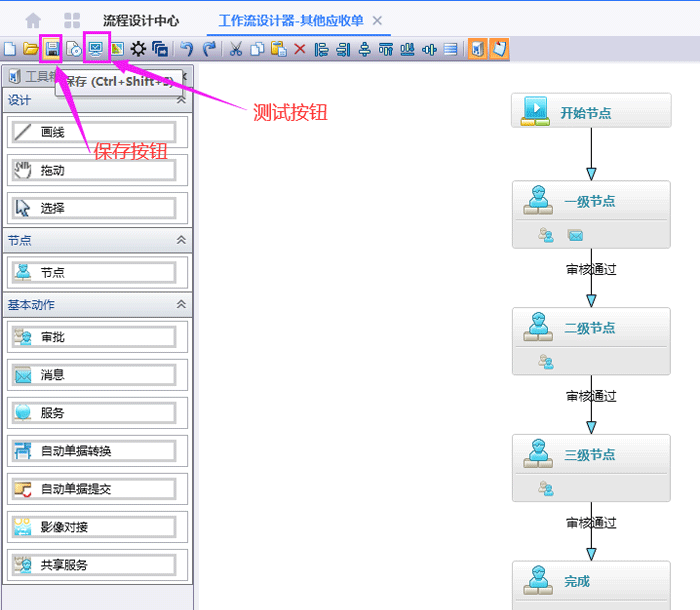Click the Cut scissors icon
This screenshot has height=610, width=700.
point(236,48)
